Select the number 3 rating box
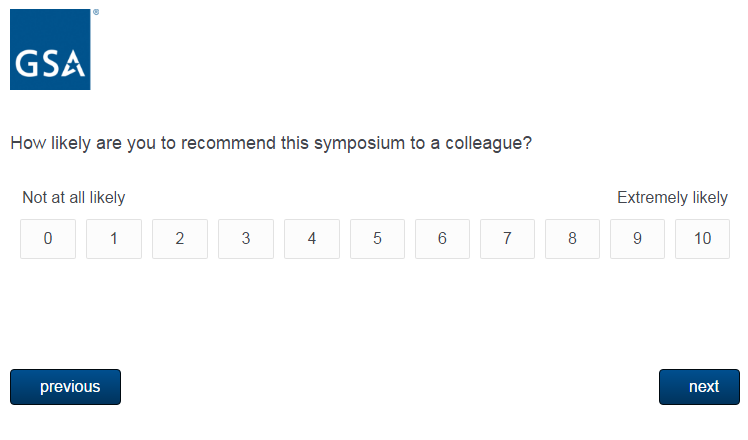 [246, 239]
